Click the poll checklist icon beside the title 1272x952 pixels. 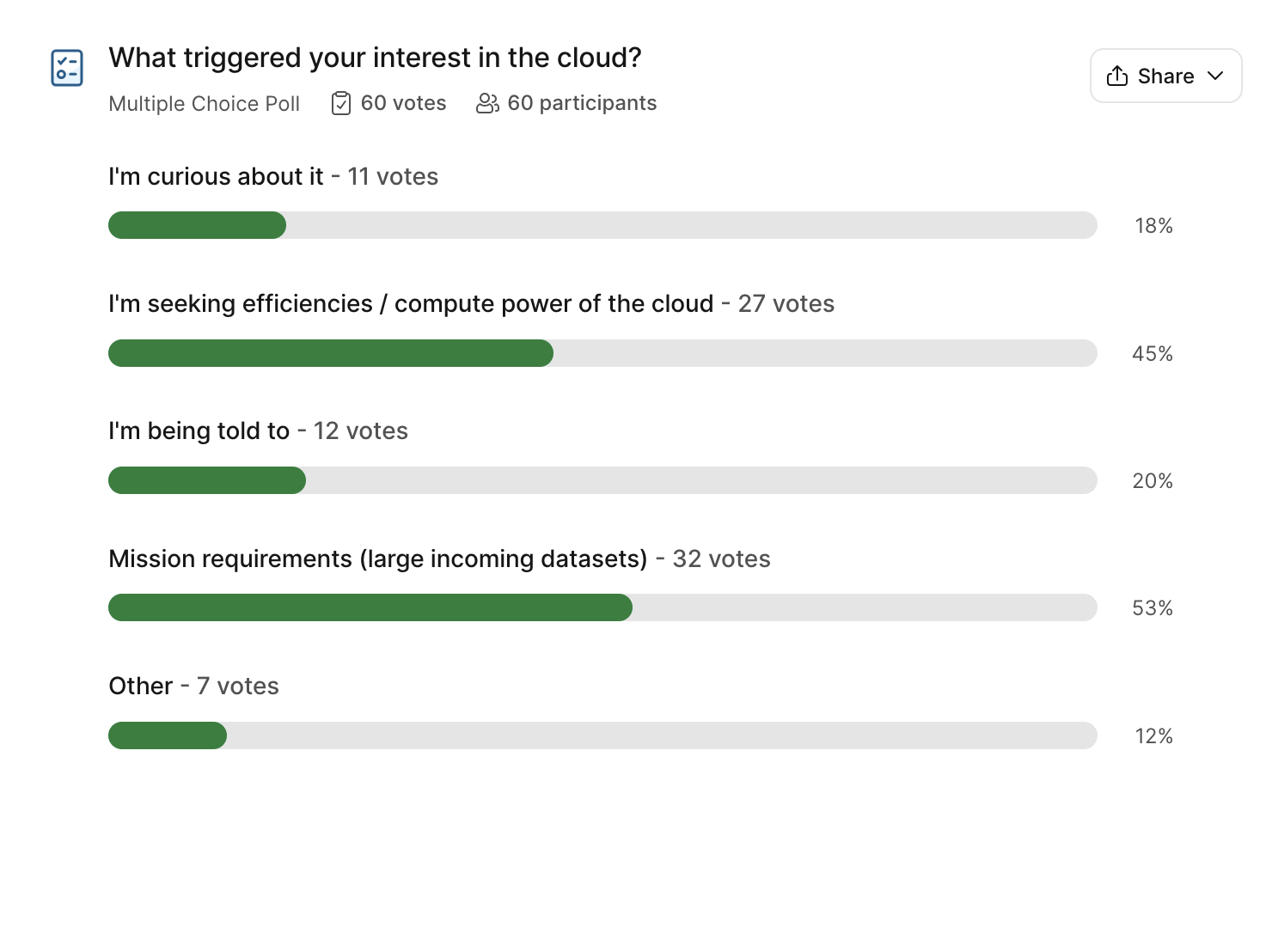67,68
